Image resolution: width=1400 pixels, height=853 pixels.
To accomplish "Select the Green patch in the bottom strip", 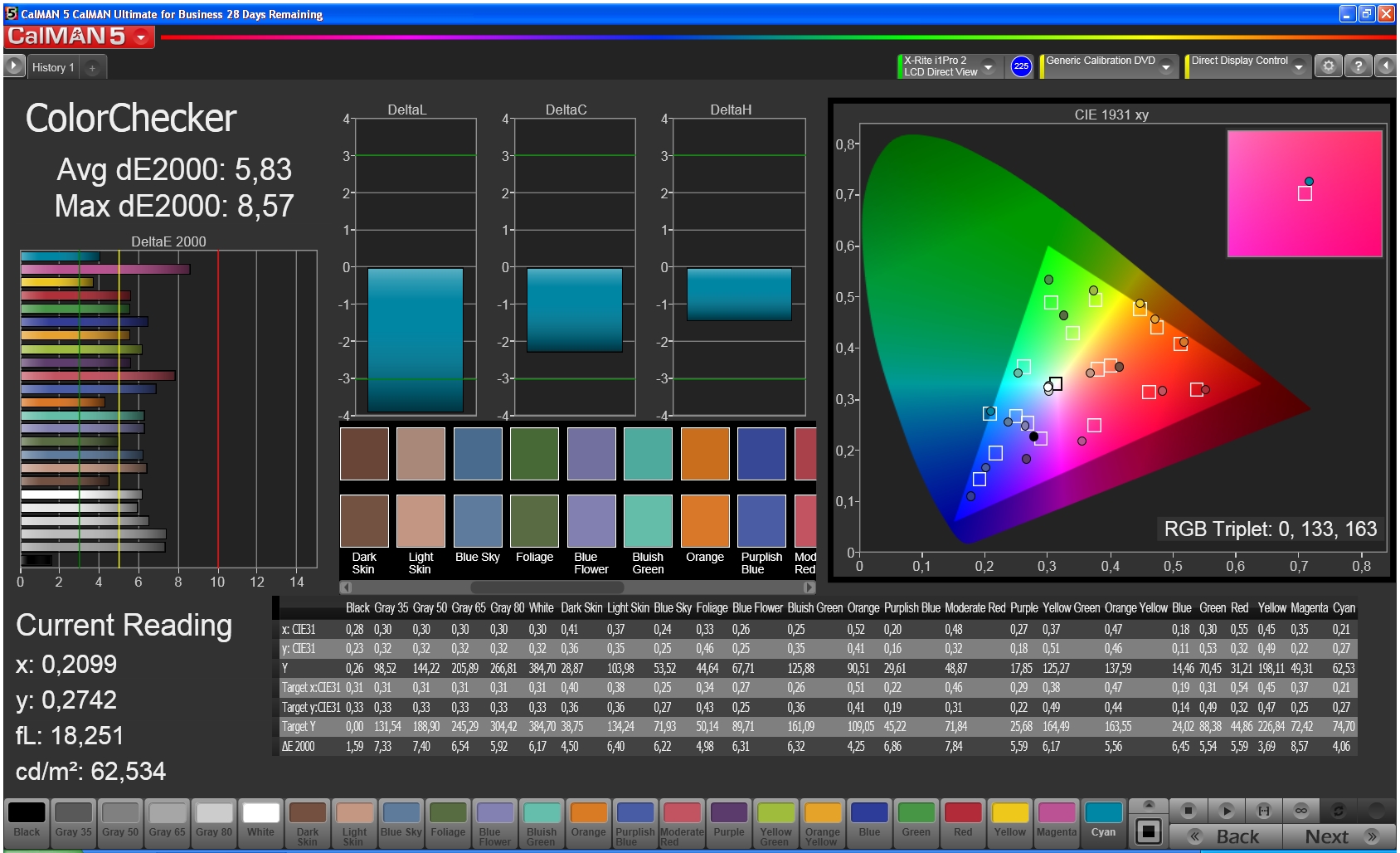I will (x=916, y=823).
